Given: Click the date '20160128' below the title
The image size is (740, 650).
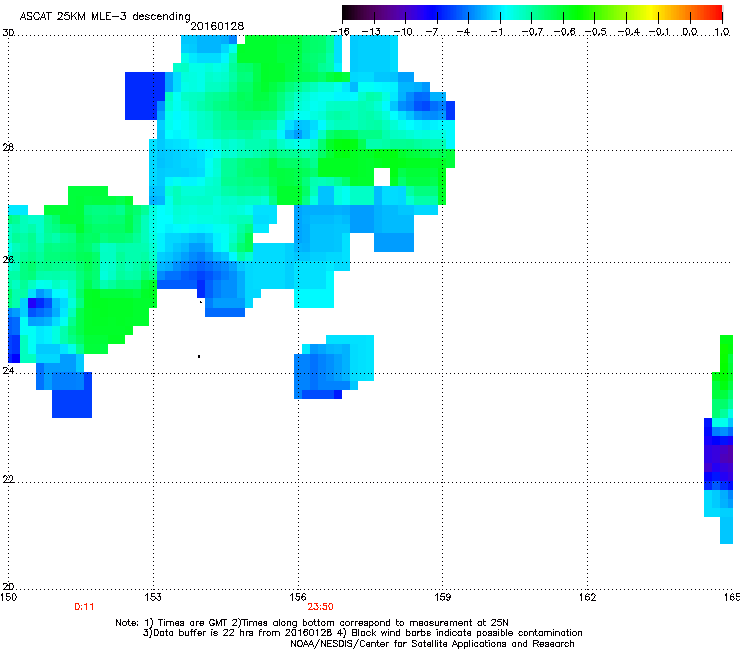Looking at the screenshot, I should point(217,26).
